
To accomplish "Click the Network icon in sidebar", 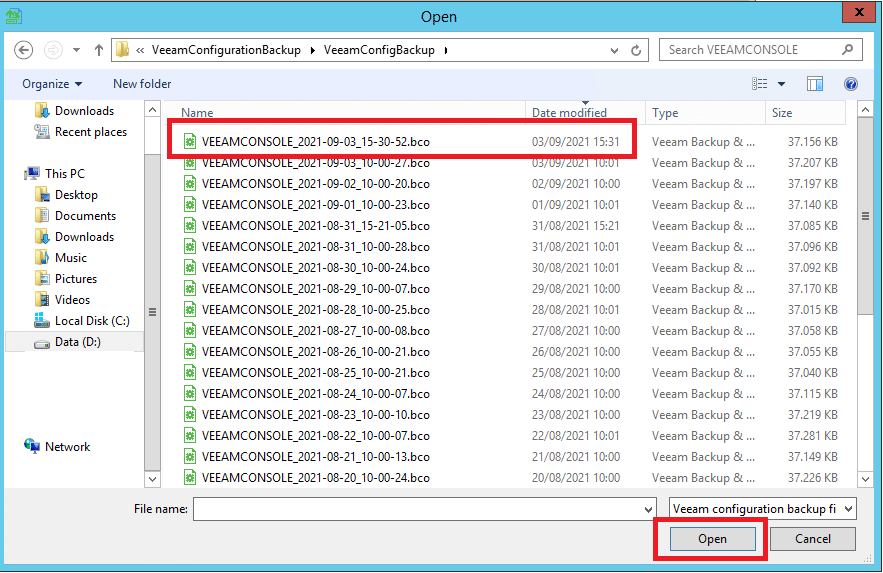I will [32, 446].
